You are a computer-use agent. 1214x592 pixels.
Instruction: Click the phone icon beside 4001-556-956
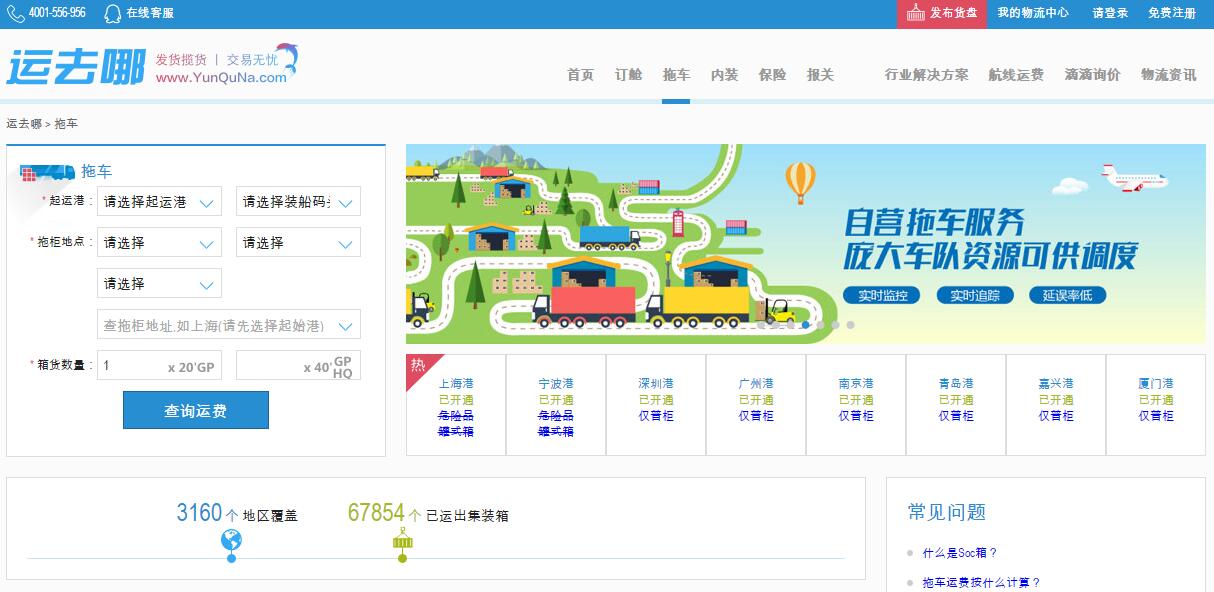tap(16, 14)
